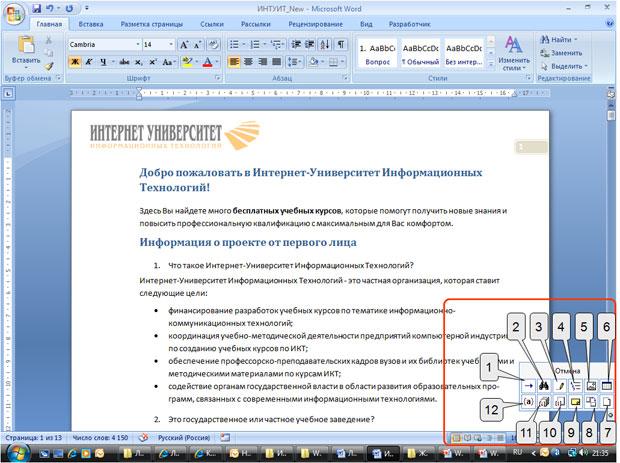Click Заменить in the editing group
Screen dimensions: 620x463
coord(561,53)
